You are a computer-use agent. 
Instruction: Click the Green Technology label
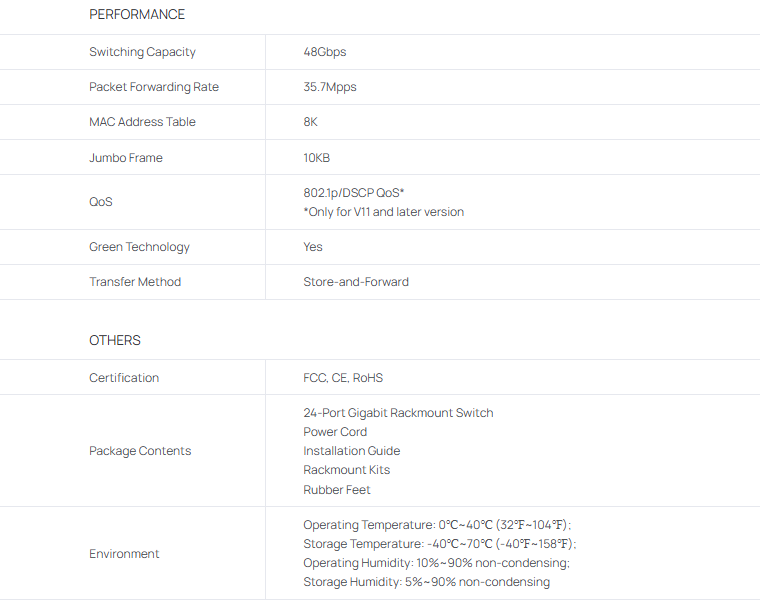pyautogui.click(x=139, y=247)
